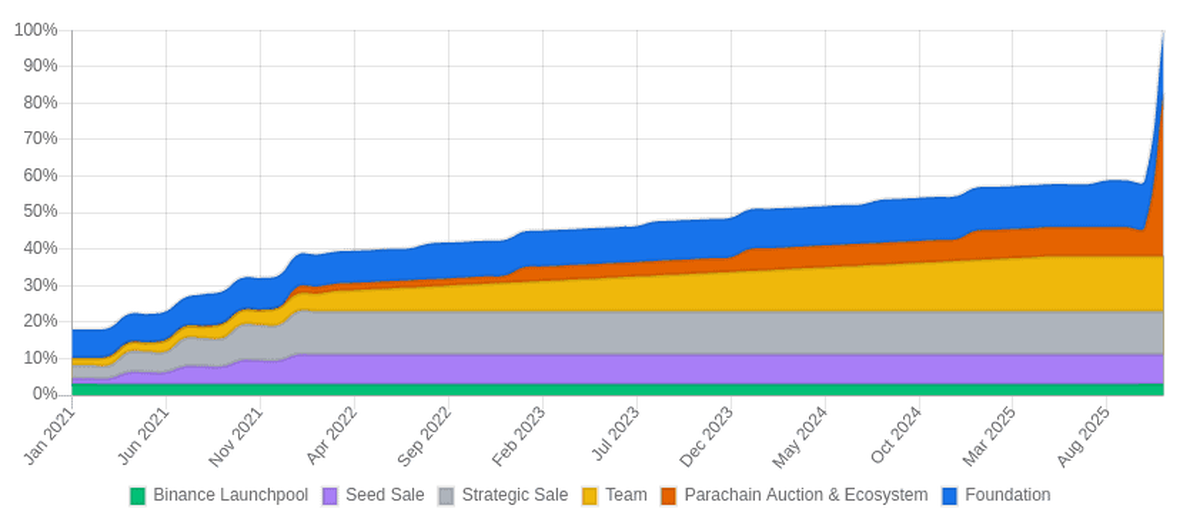1200x522 pixels.
Task: Click the gray Strategic Sale chart band
Action: click(x=700, y=332)
